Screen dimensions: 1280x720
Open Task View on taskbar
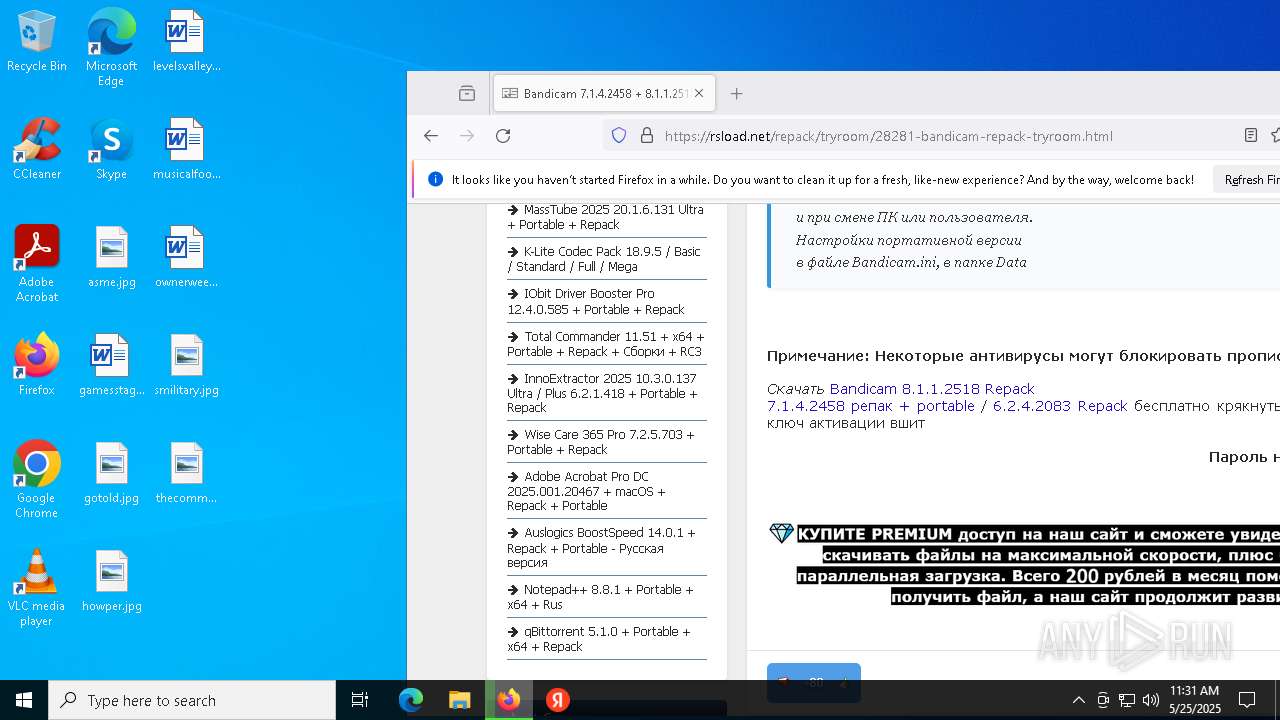click(360, 700)
